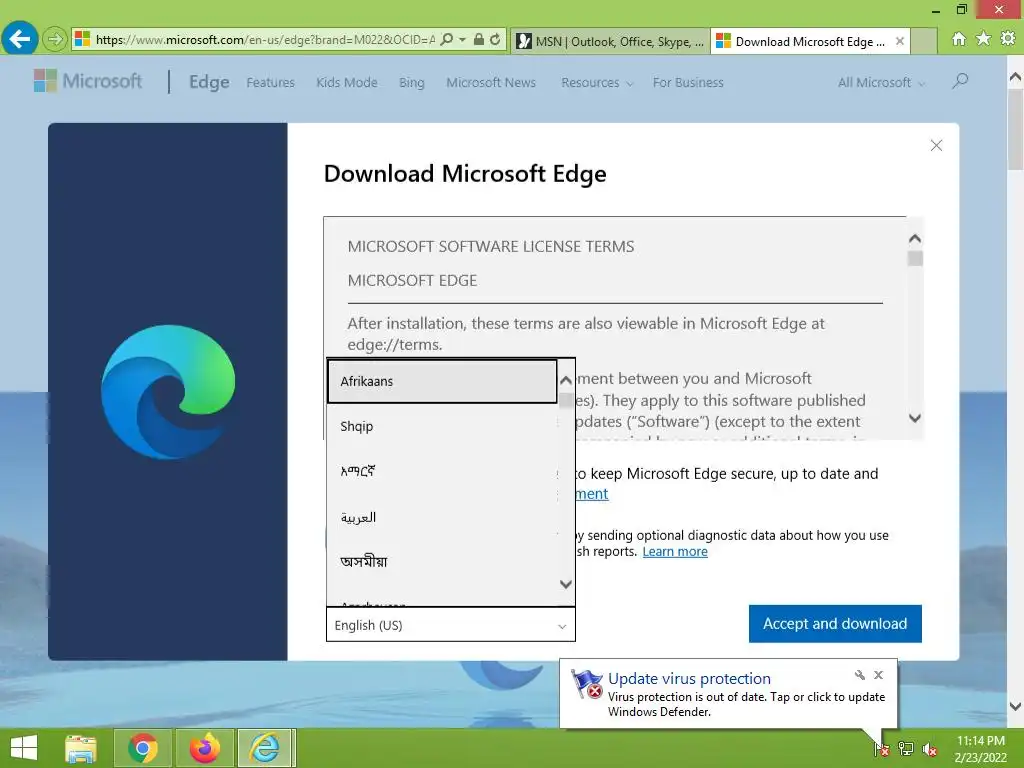Screen dimensions: 1024x768
Task: Open the address bar autocomplete dropdown arrow
Action: (462, 39)
